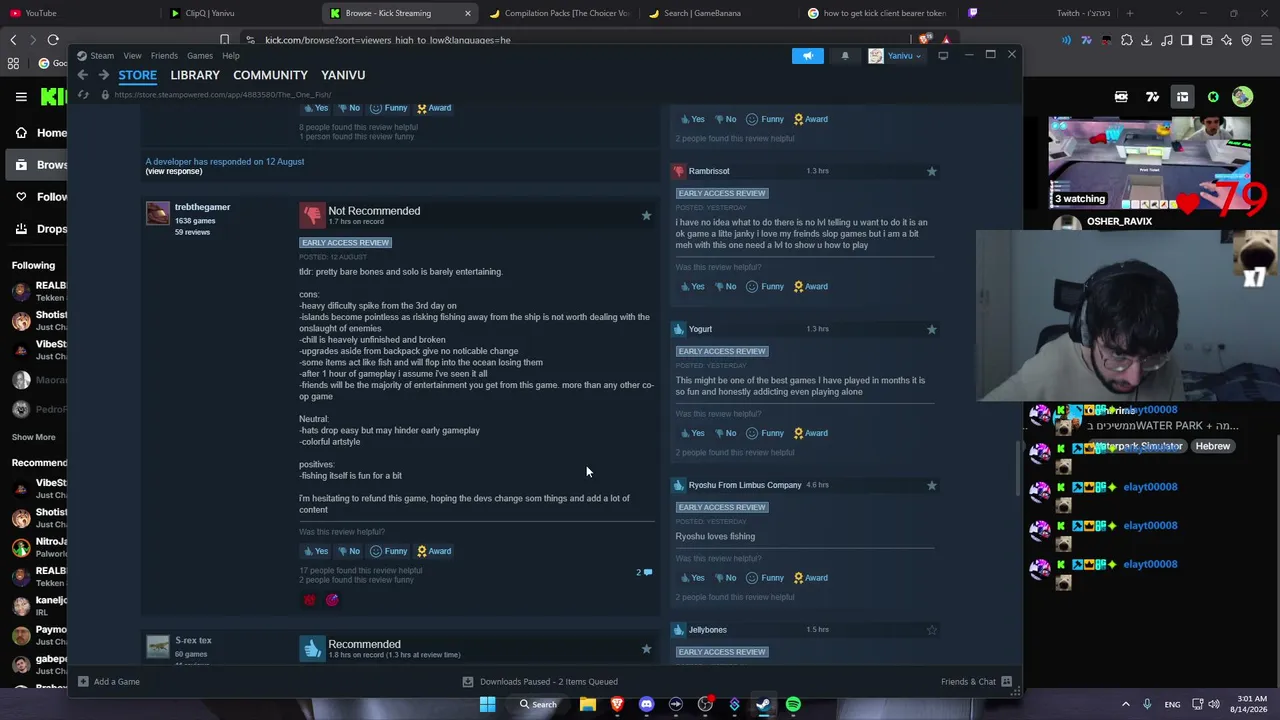Mark Ryoshu From Limbus Company's review as Funny

pyautogui.click(x=765, y=577)
